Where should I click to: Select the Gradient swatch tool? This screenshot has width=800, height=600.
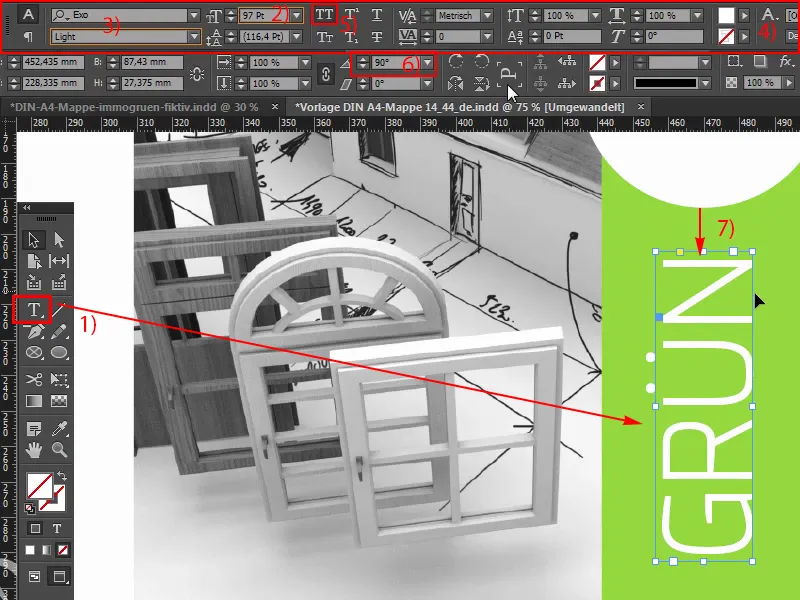click(34, 401)
